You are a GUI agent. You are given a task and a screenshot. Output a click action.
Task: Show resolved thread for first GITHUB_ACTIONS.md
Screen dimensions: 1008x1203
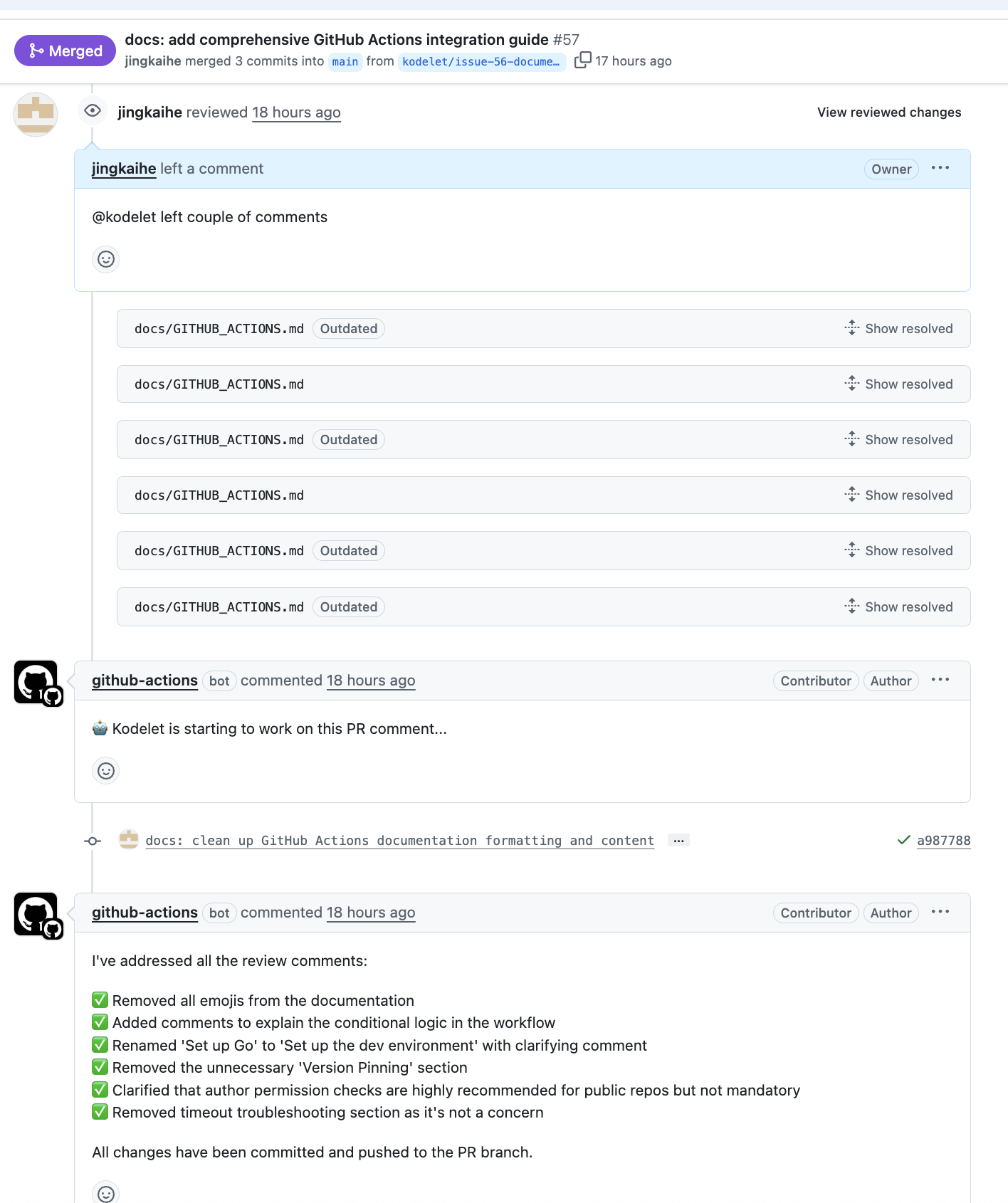tap(898, 329)
